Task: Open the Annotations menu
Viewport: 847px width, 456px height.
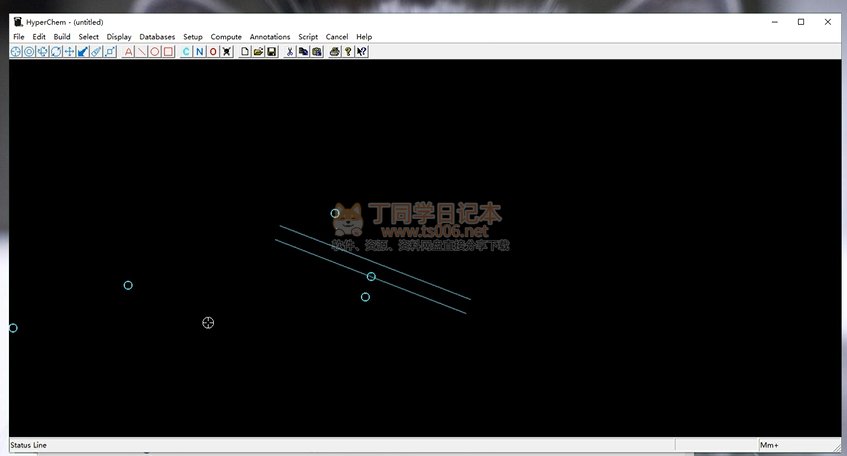Action: pyautogui.click(x=270, y=37)
